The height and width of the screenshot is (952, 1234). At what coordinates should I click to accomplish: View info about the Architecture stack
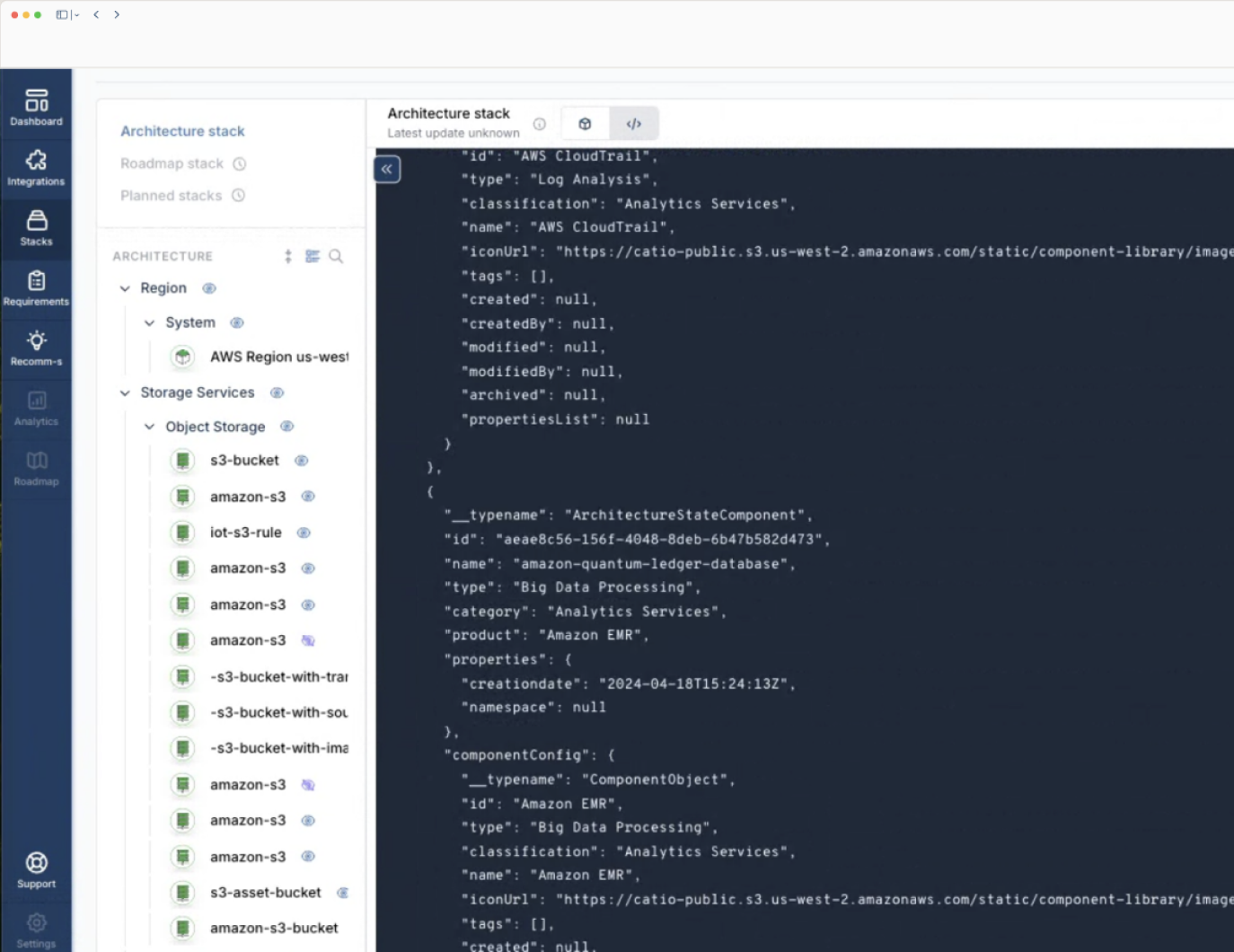(539, 125)
